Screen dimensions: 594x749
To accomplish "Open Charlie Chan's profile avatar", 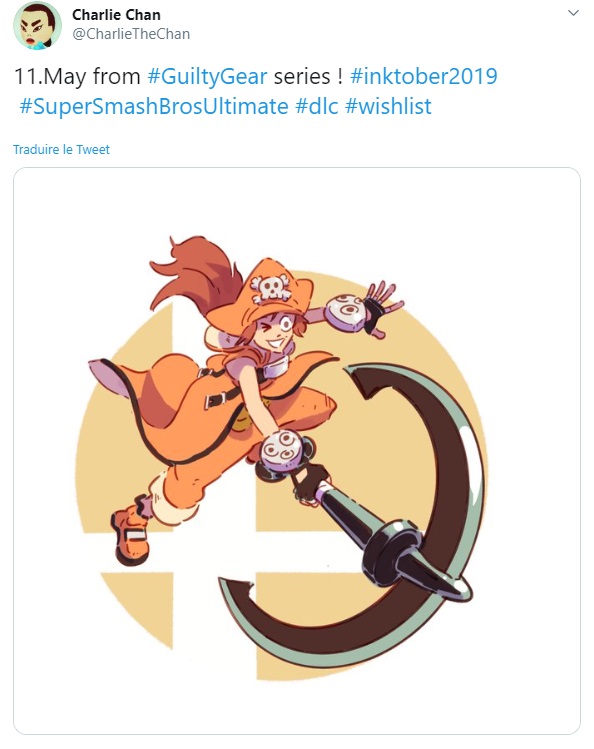I will pyautogui.click(x=37, y=25).
